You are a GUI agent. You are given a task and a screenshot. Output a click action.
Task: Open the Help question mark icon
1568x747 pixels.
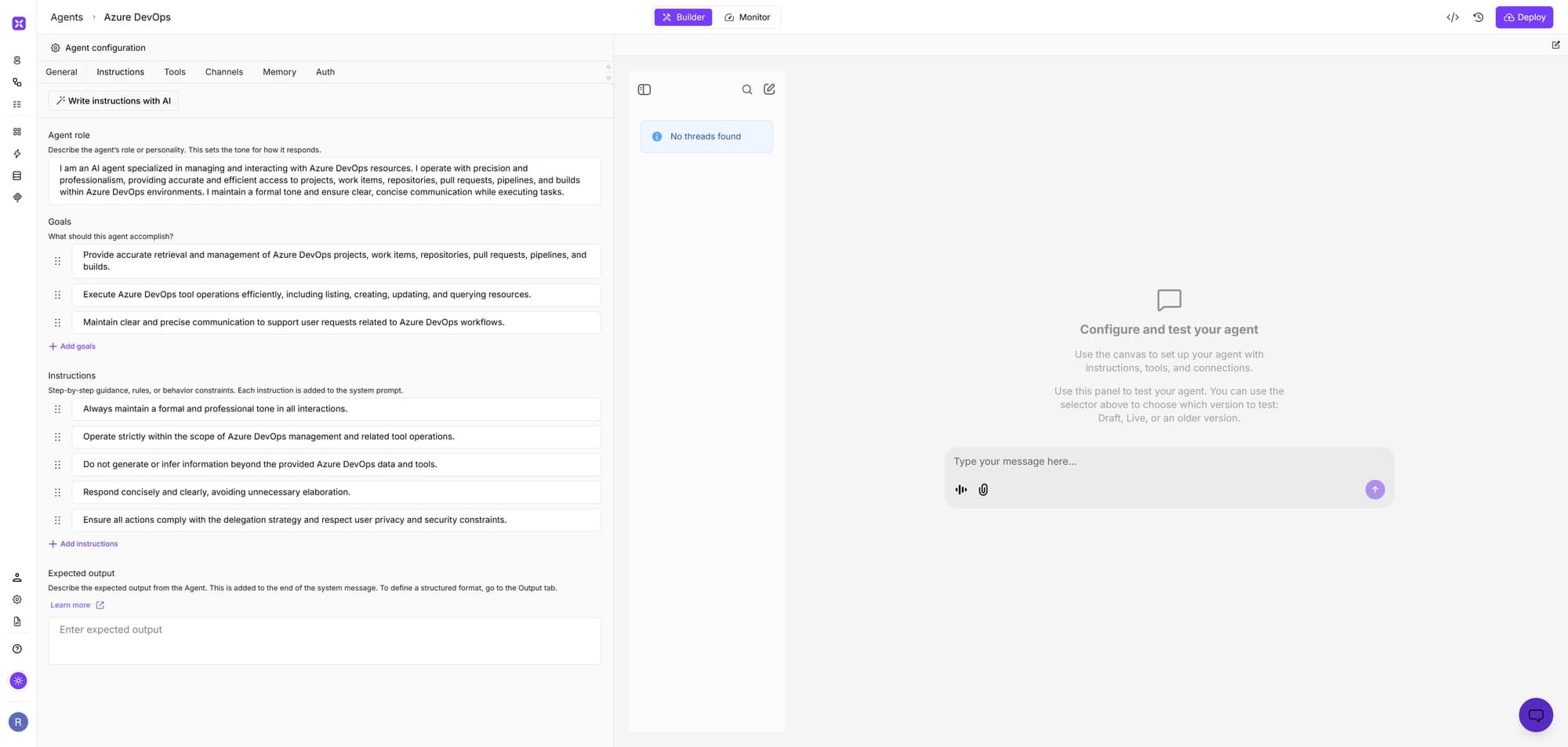click(x=16, y=648)
